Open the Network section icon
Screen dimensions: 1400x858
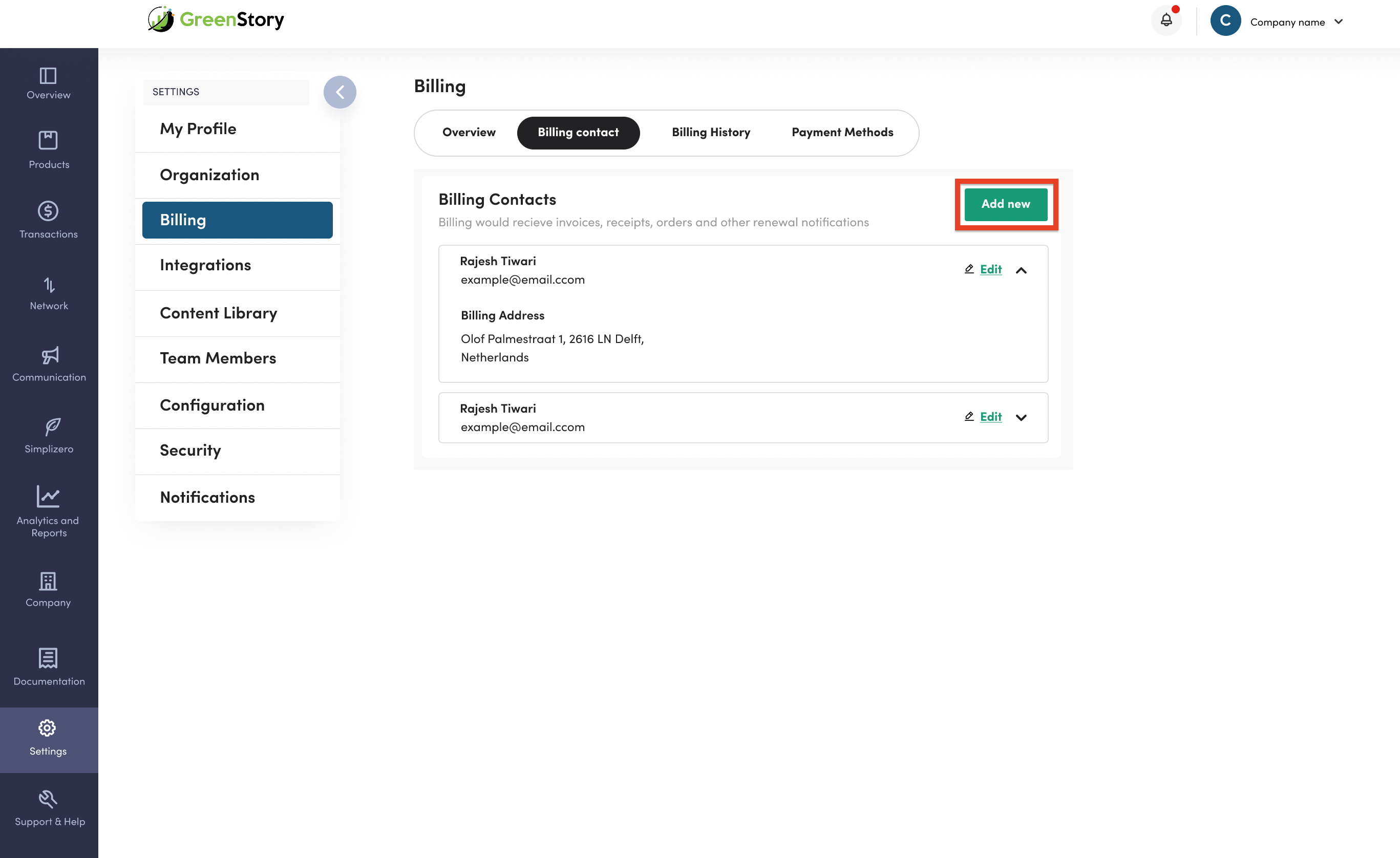point(49,285)
